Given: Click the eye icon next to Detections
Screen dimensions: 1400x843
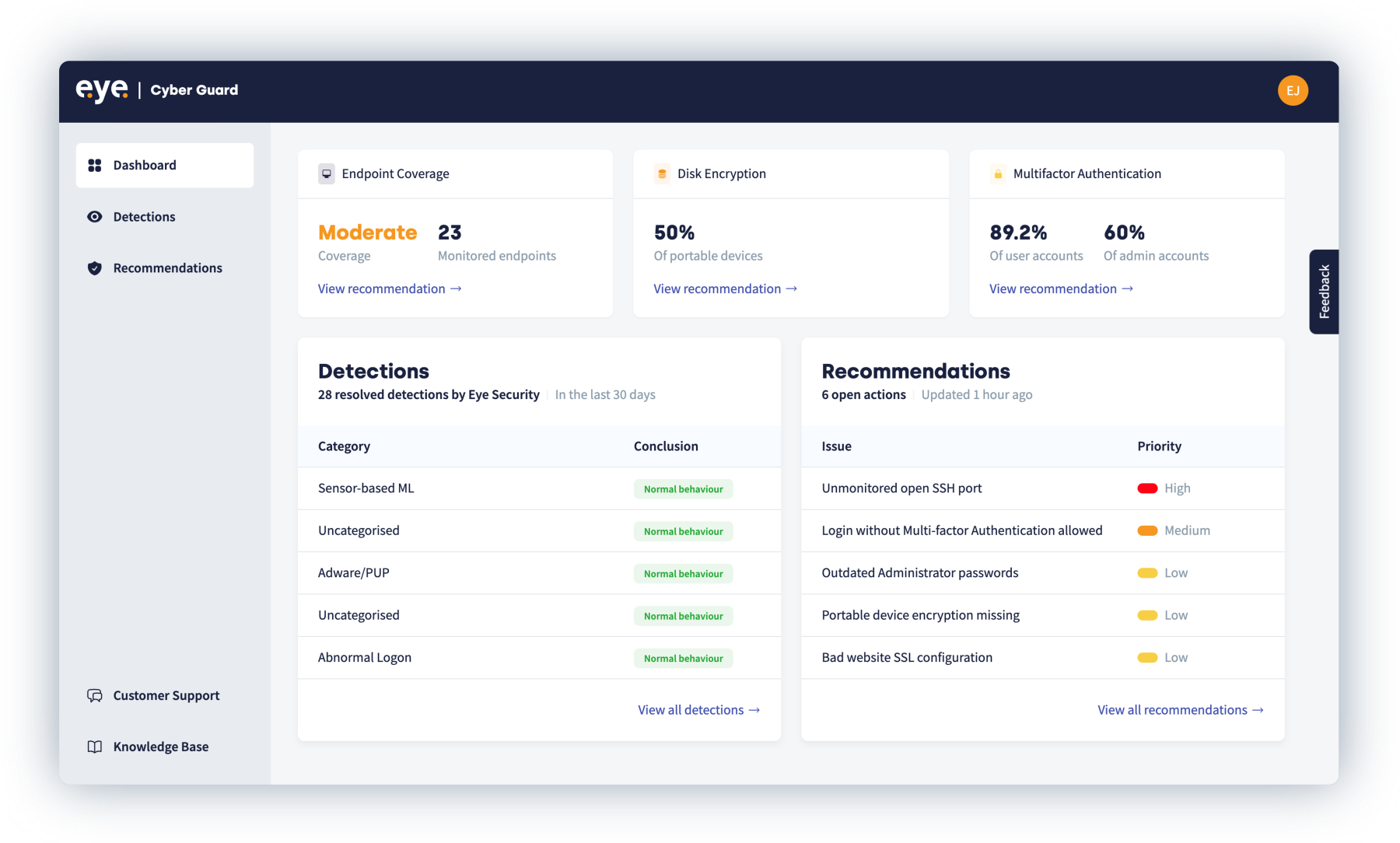Looking at the screenshot, I should click(94, 216).
